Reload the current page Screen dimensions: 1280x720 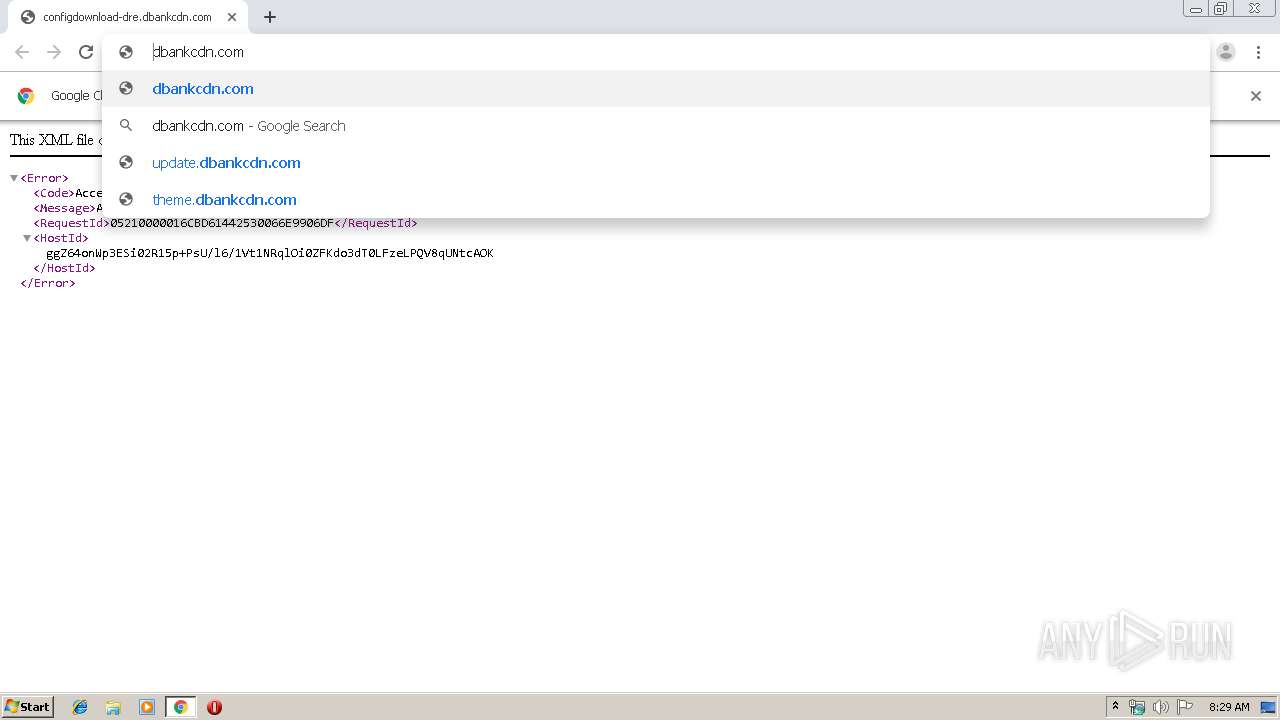click(x=86, y=52)
